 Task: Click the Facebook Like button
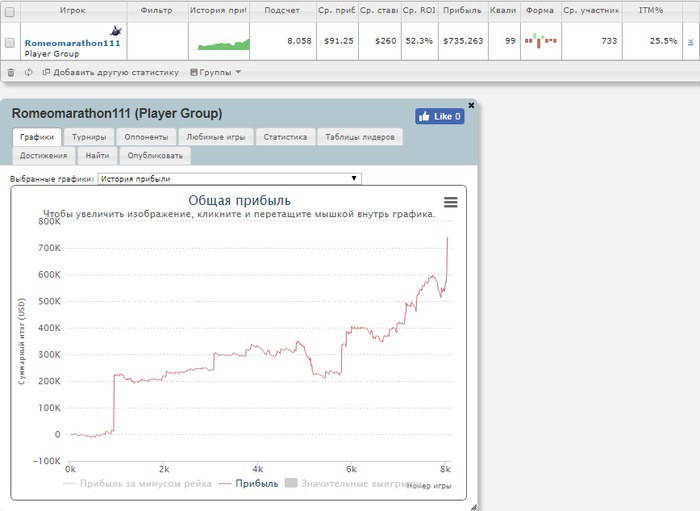pos(440,116)
